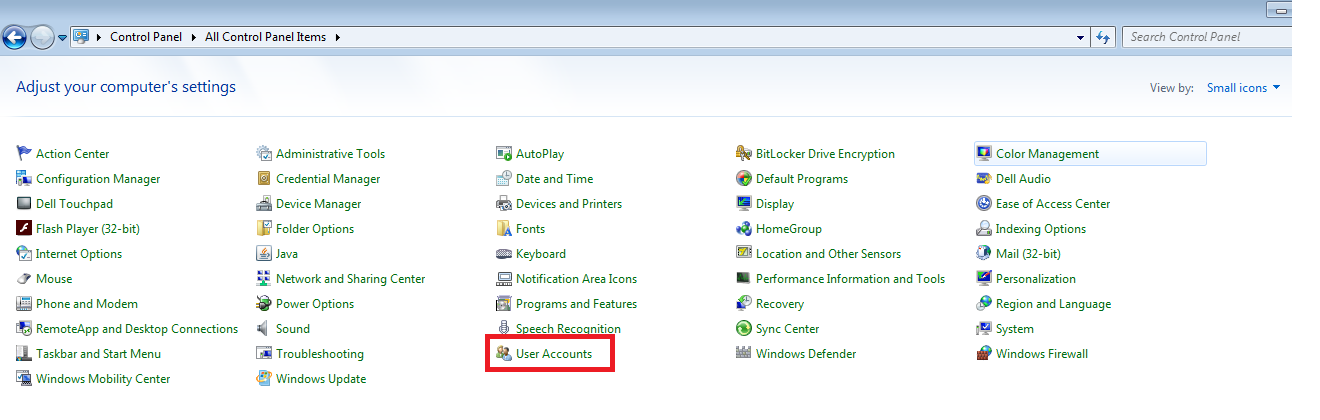Viewport: 1320px width, 420px height.
Task: Click the Configuration Manager icon
Action: [x=24, y=178]
